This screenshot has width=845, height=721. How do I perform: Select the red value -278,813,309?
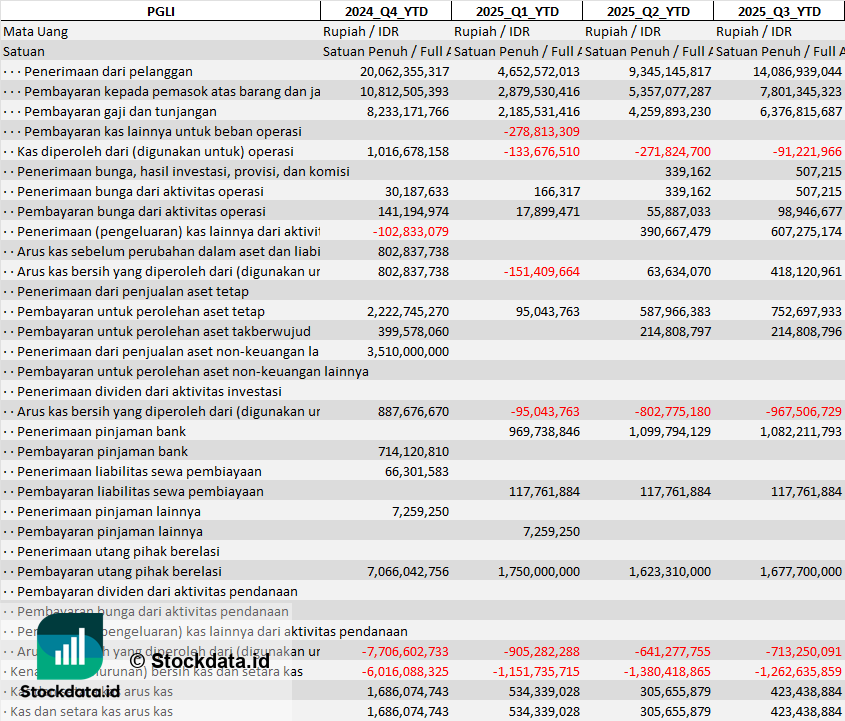tap(542, 131)
